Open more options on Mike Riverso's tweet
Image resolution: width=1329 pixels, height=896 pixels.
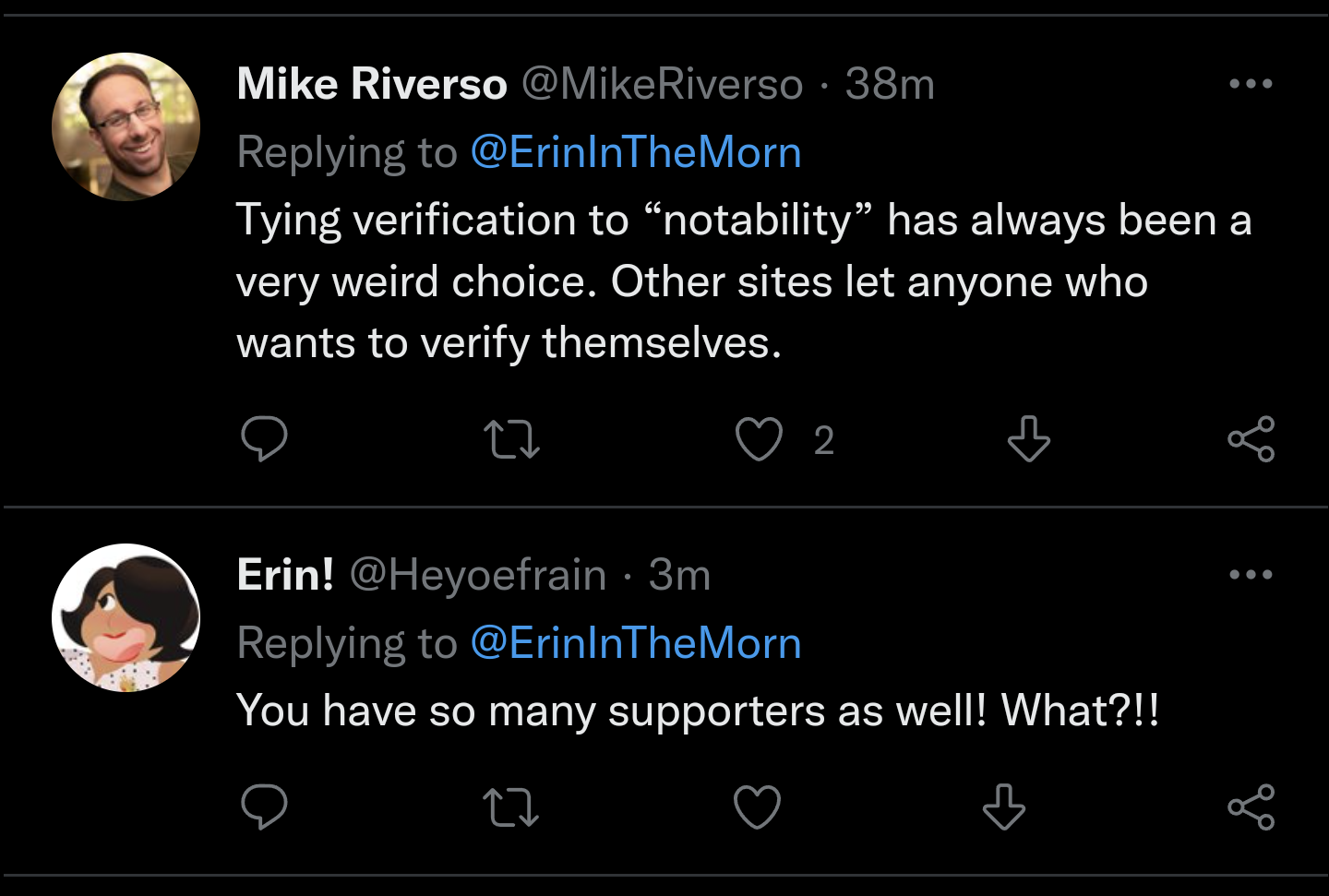(1251, 84)
